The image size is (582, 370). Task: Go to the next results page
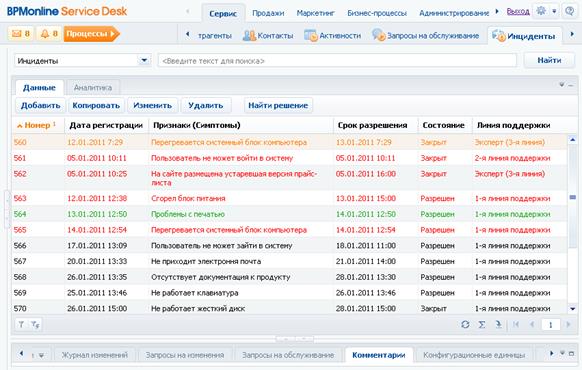(568, 325)
